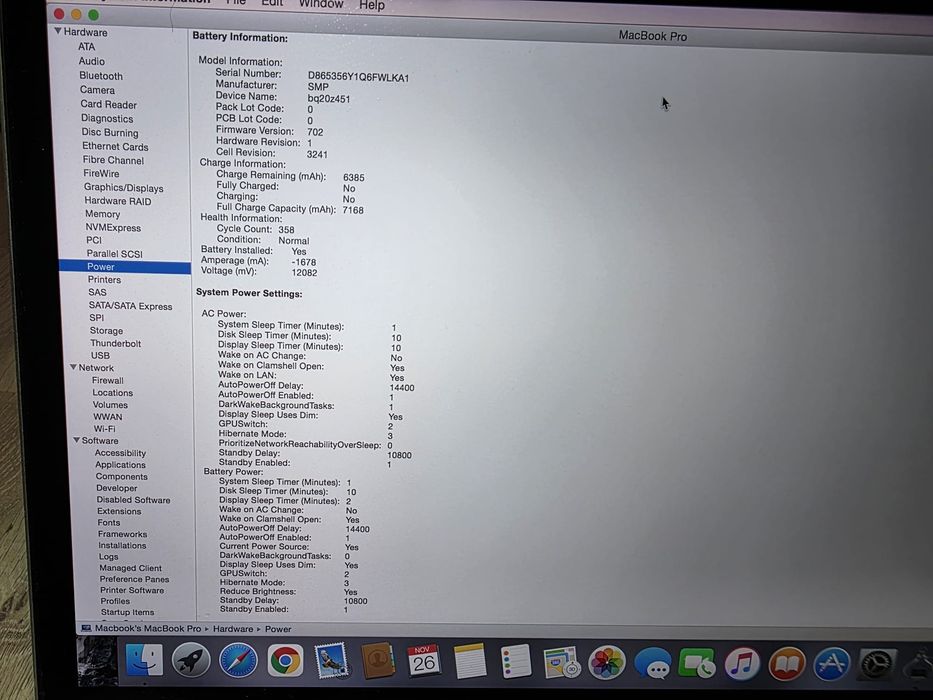Select Card Reader in sidebar
The height and width of the screenshot is (700, 933).
pyautogui.click(x=109, y=104)
